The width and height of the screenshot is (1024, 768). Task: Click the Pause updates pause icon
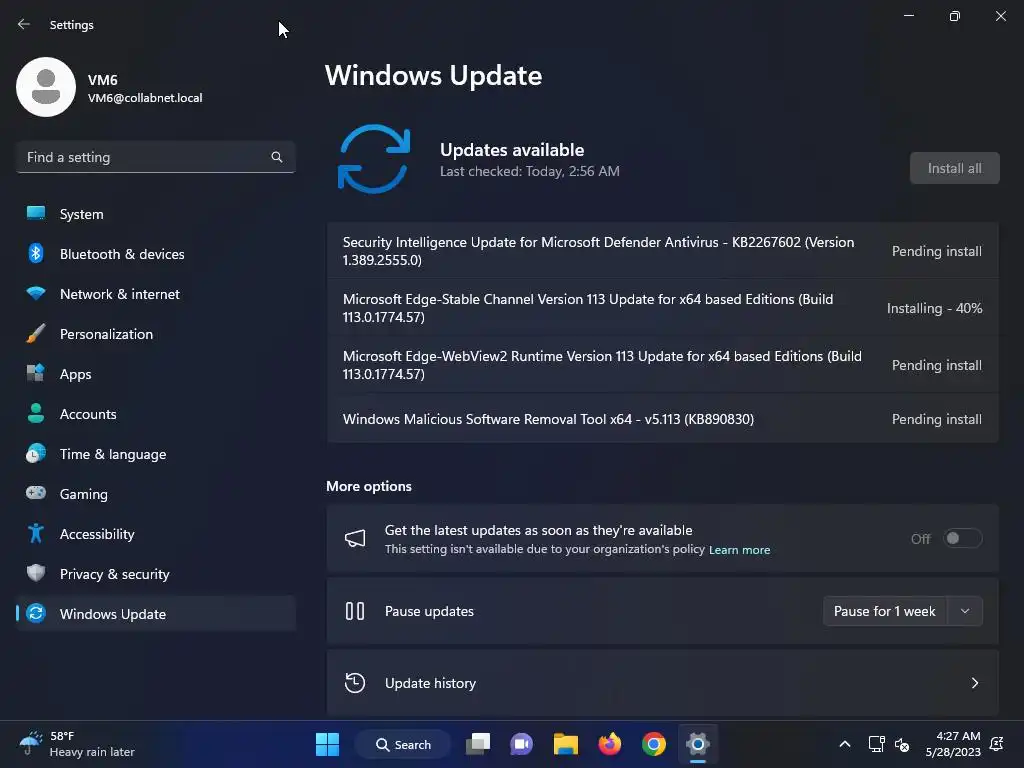click(355, 611)
